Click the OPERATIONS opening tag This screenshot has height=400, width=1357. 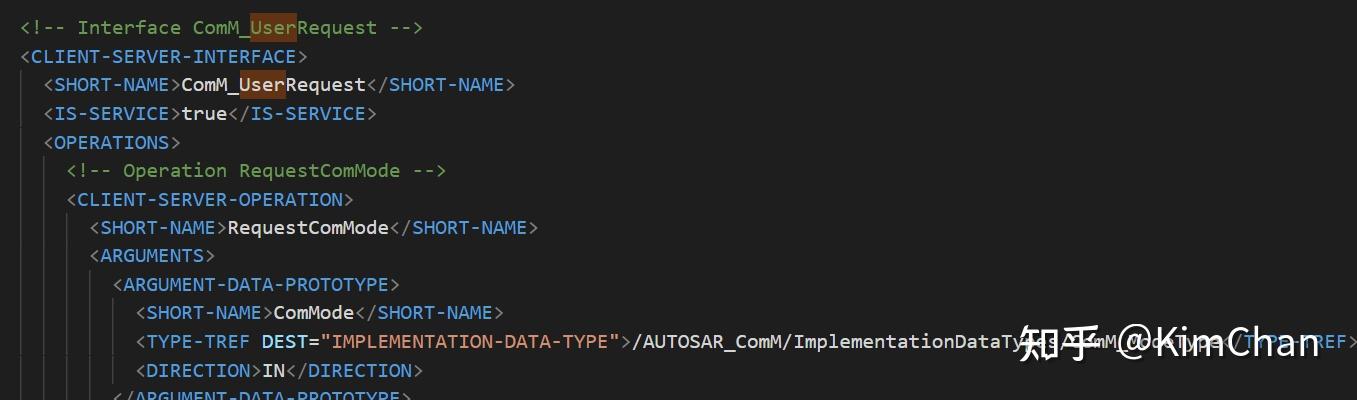111,142
